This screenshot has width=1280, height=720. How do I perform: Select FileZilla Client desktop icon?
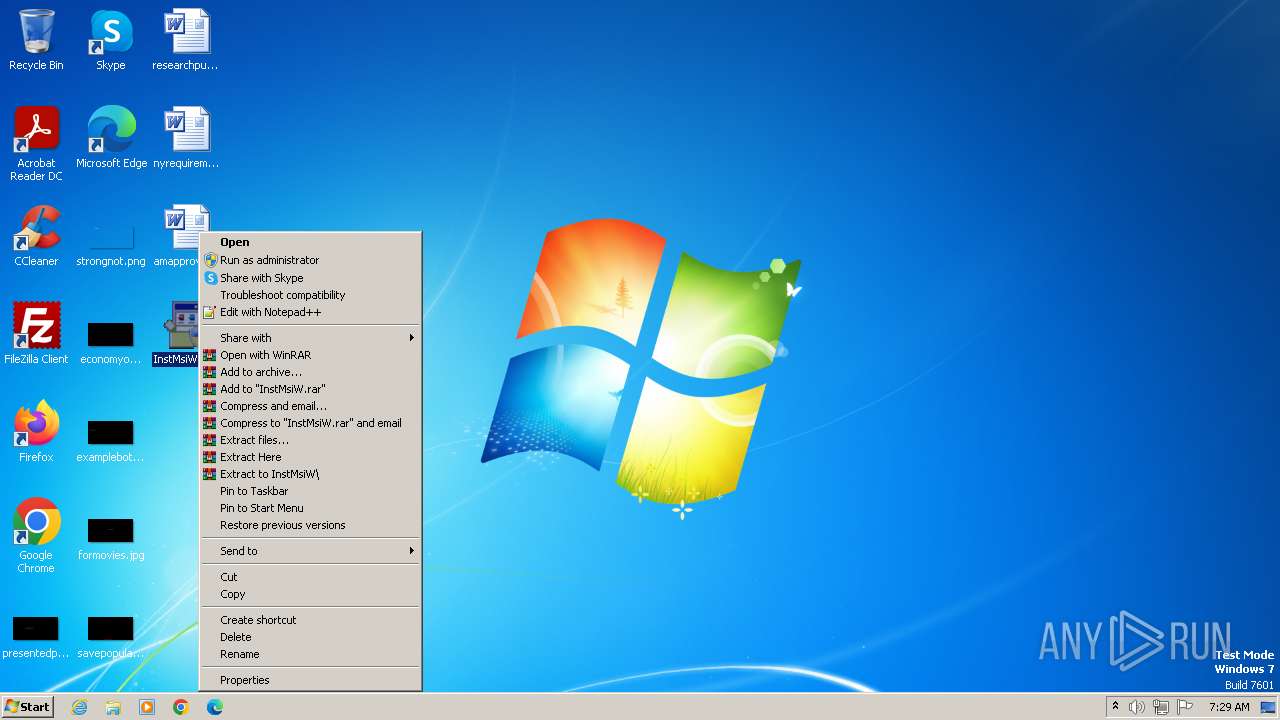click(36, 334)
